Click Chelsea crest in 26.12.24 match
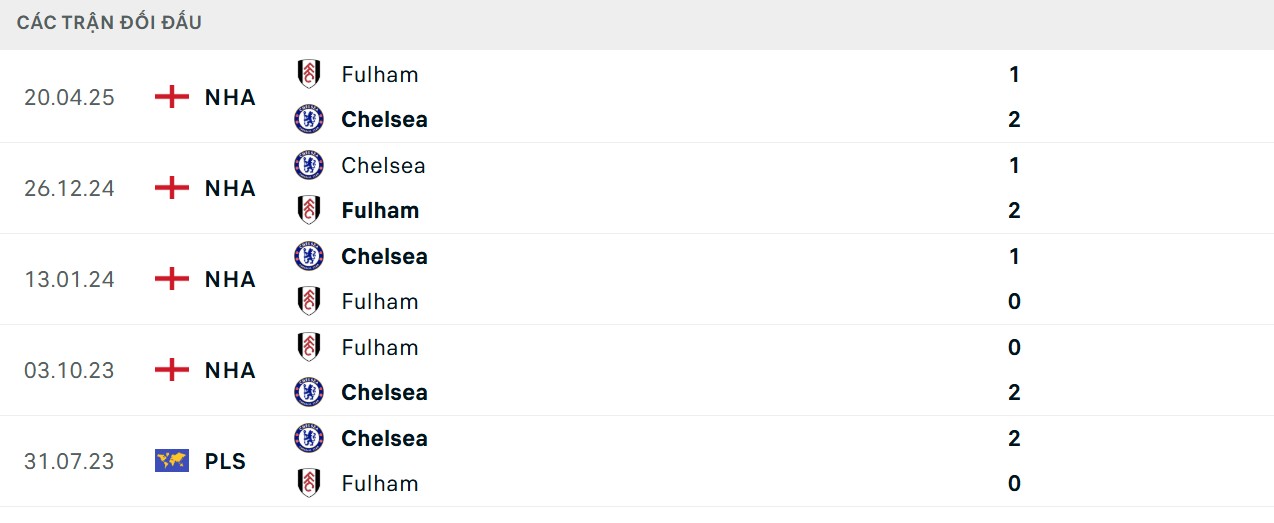1274x523 pixels. (309, 165)
